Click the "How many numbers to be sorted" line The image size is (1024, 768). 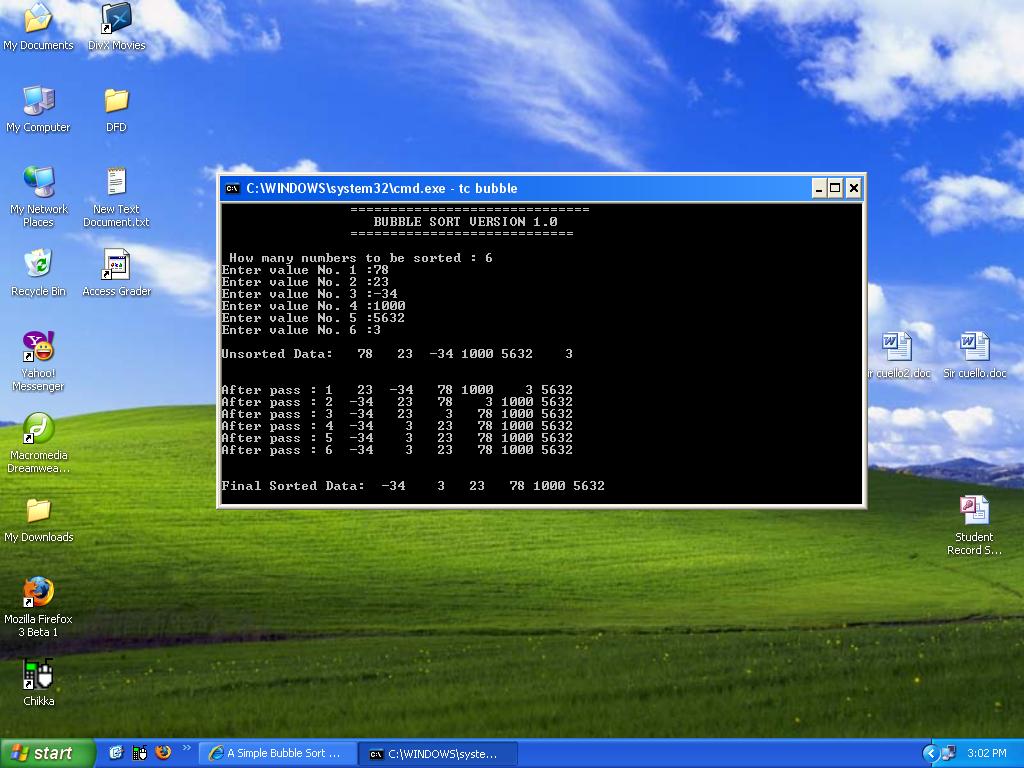click(x=360, y=258)
